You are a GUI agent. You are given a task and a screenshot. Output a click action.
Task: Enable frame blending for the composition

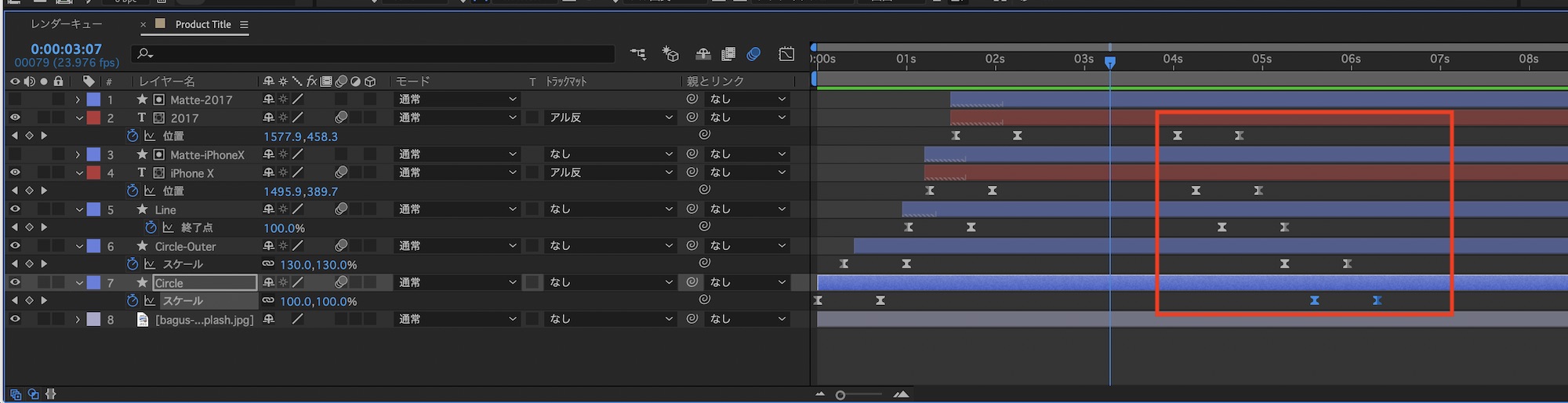point(728,54)
